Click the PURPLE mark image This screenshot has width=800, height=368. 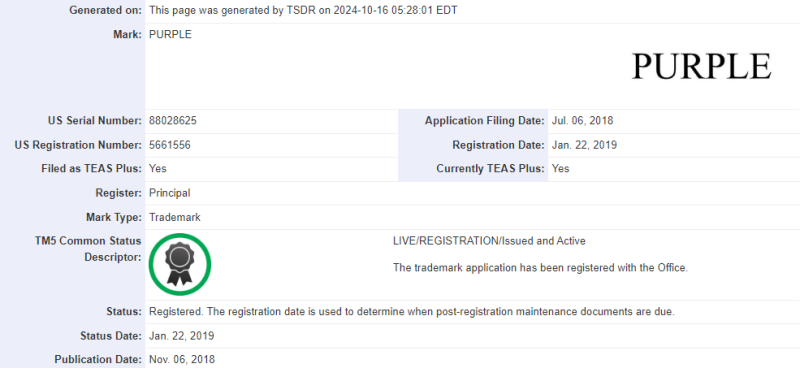coord(702,66)
